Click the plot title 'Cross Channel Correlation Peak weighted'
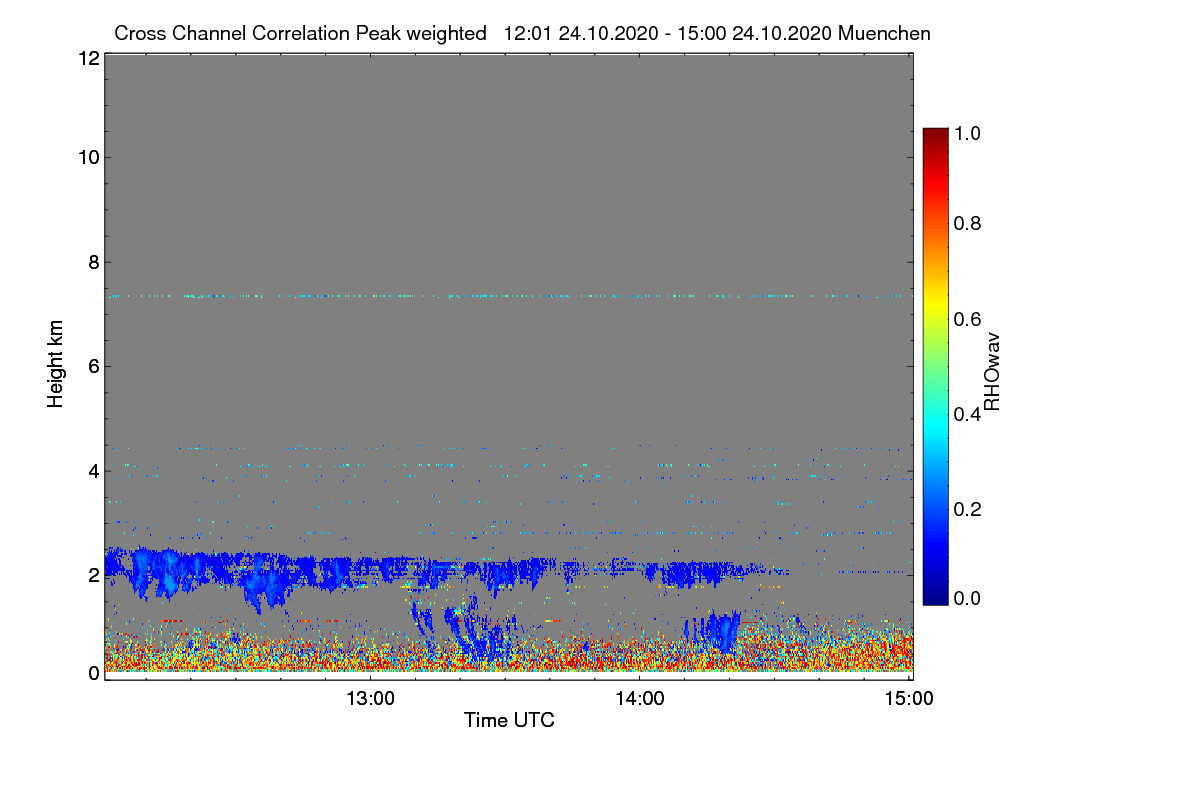 coord(300,33)
